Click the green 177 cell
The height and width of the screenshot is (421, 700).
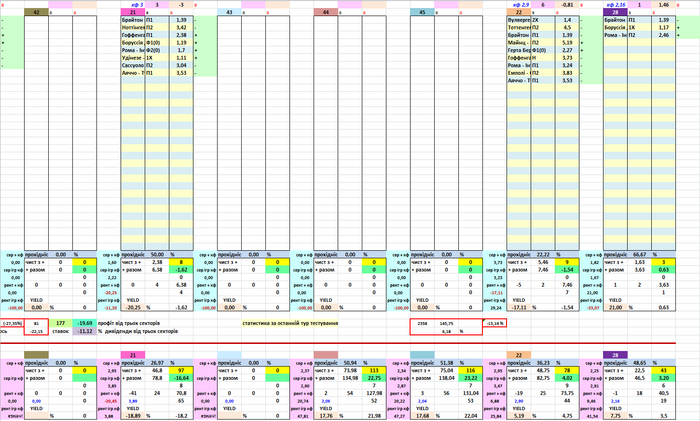[60, 323]
